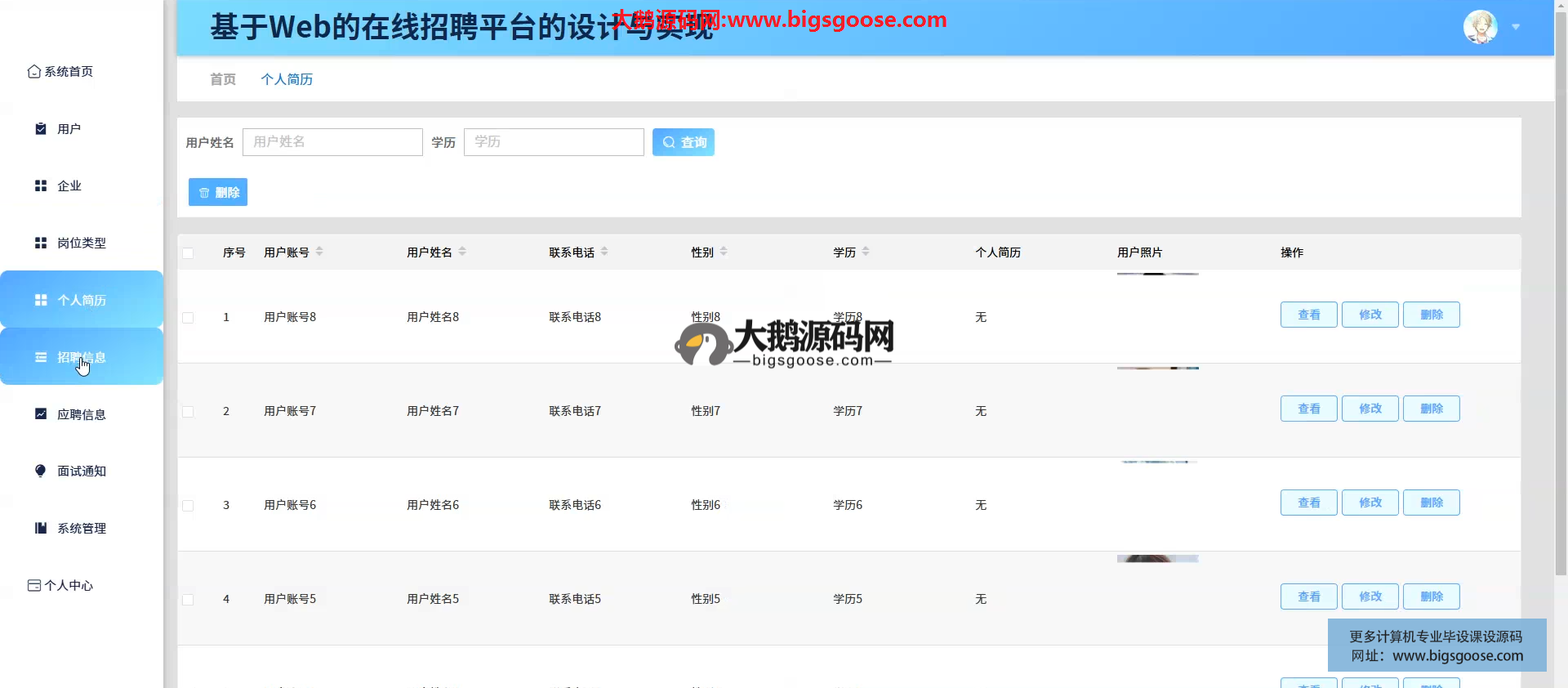
Task: Click the 应聘信息 chart icon in sidebar
Action: (x=41, y=414)
